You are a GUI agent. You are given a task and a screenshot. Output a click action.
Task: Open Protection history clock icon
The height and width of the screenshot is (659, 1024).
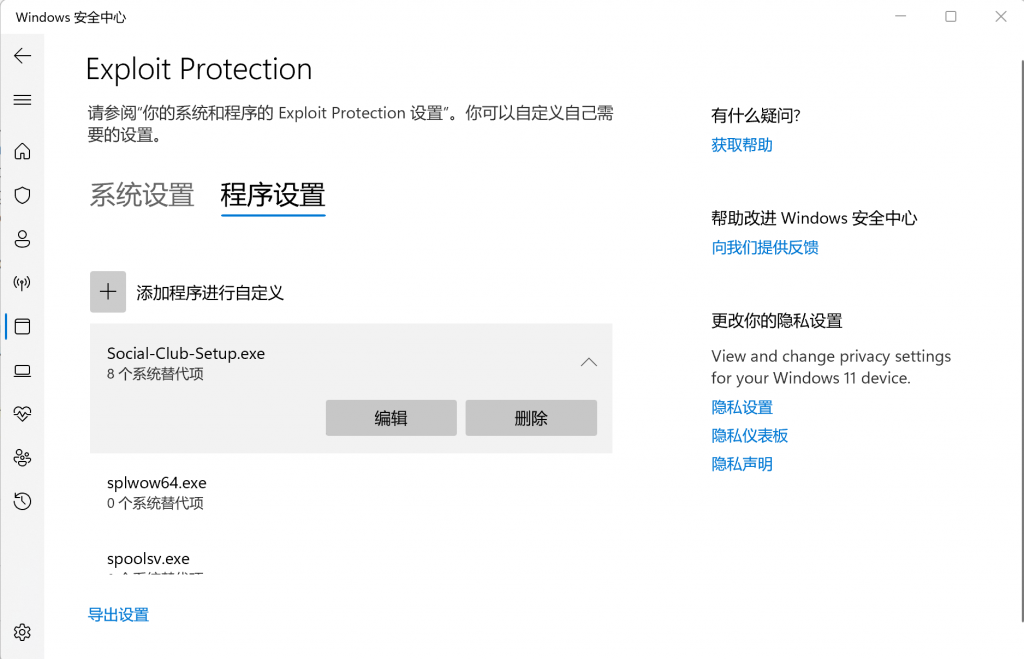(x=22, y=501)
